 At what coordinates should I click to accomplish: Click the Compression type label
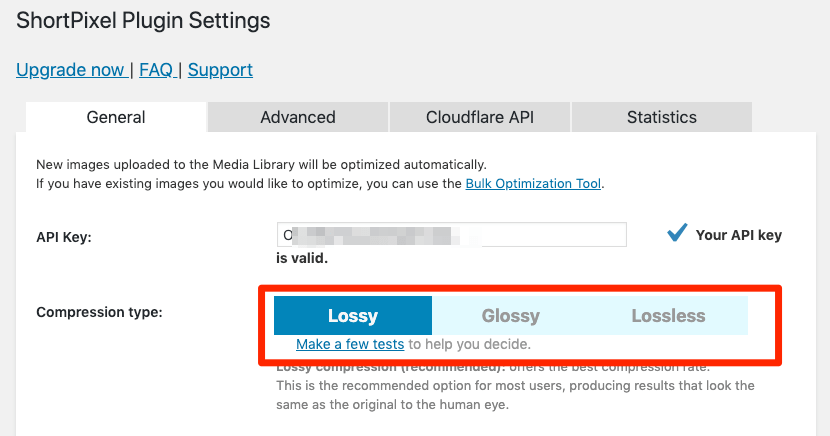99,312
